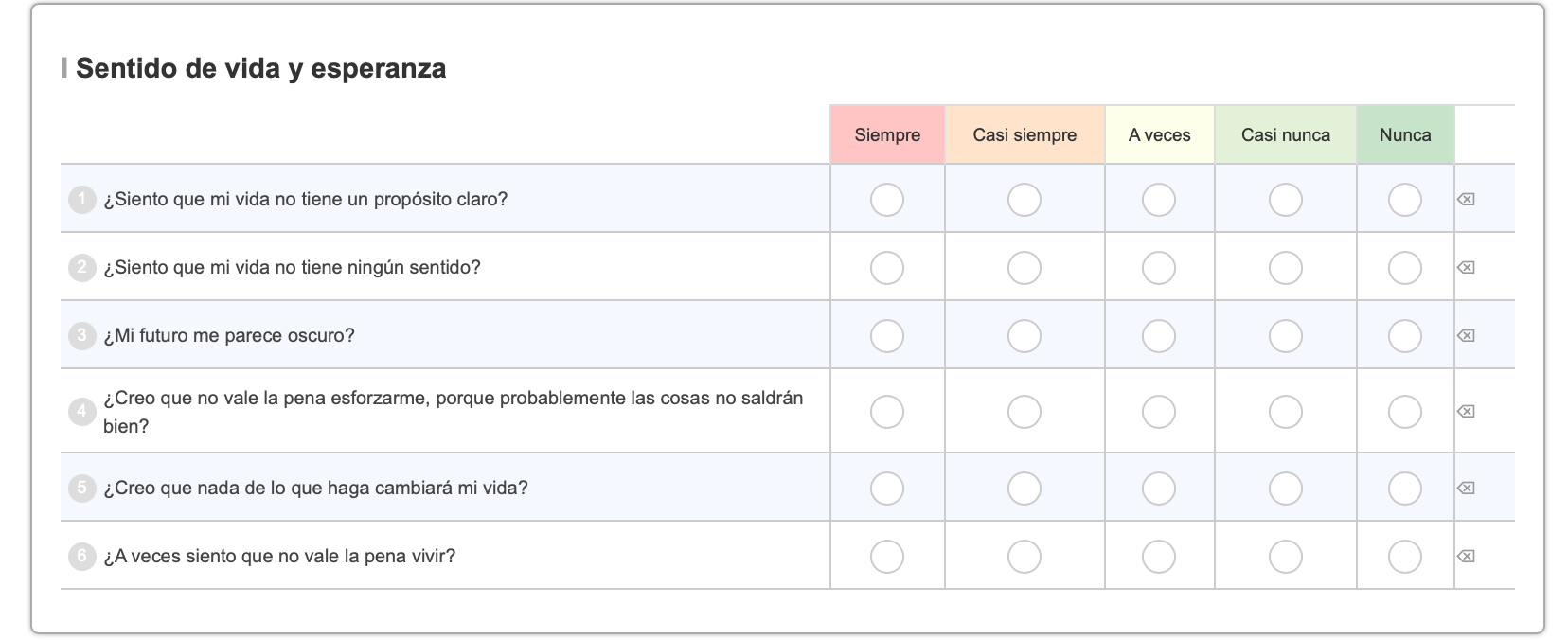Click the 'Siempre' column header

coord(887,135)
